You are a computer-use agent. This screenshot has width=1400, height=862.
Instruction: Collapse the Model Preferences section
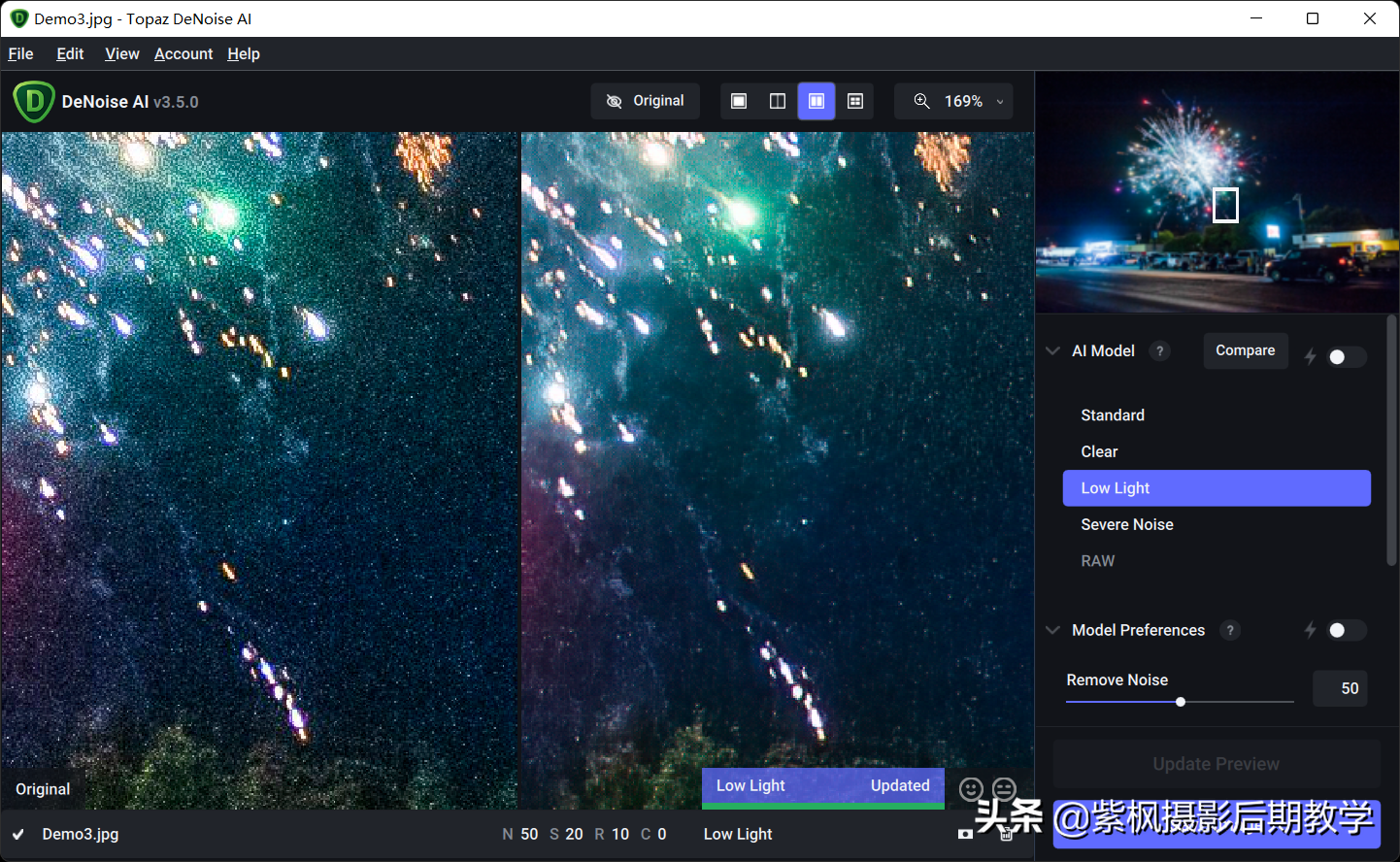pos(1052,630)
